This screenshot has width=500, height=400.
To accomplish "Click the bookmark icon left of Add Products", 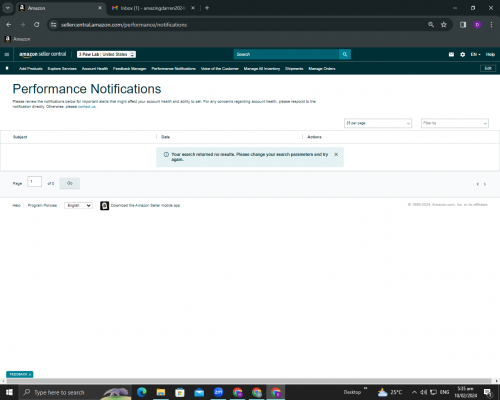I will (x=7, y=68).
